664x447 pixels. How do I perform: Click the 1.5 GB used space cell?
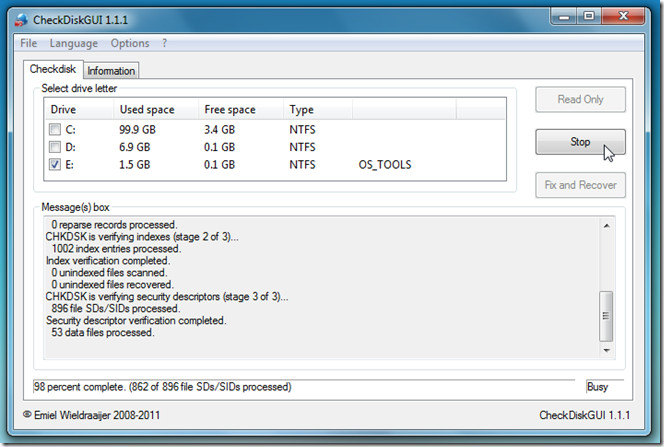(135, 164)
